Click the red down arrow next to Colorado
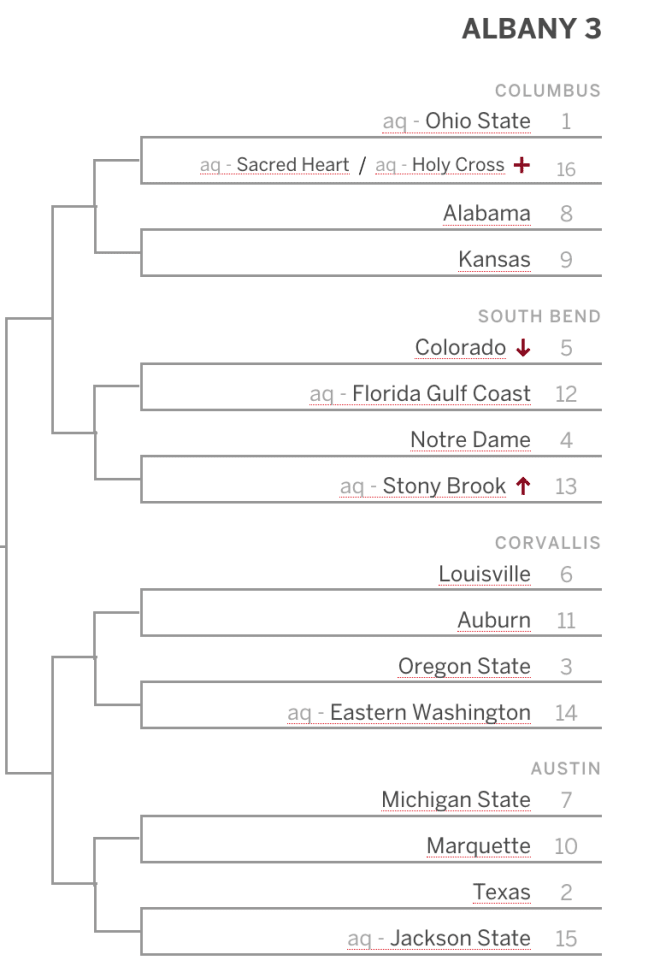The height and width of the screenshot is (978, 660). tap(523, 347)
